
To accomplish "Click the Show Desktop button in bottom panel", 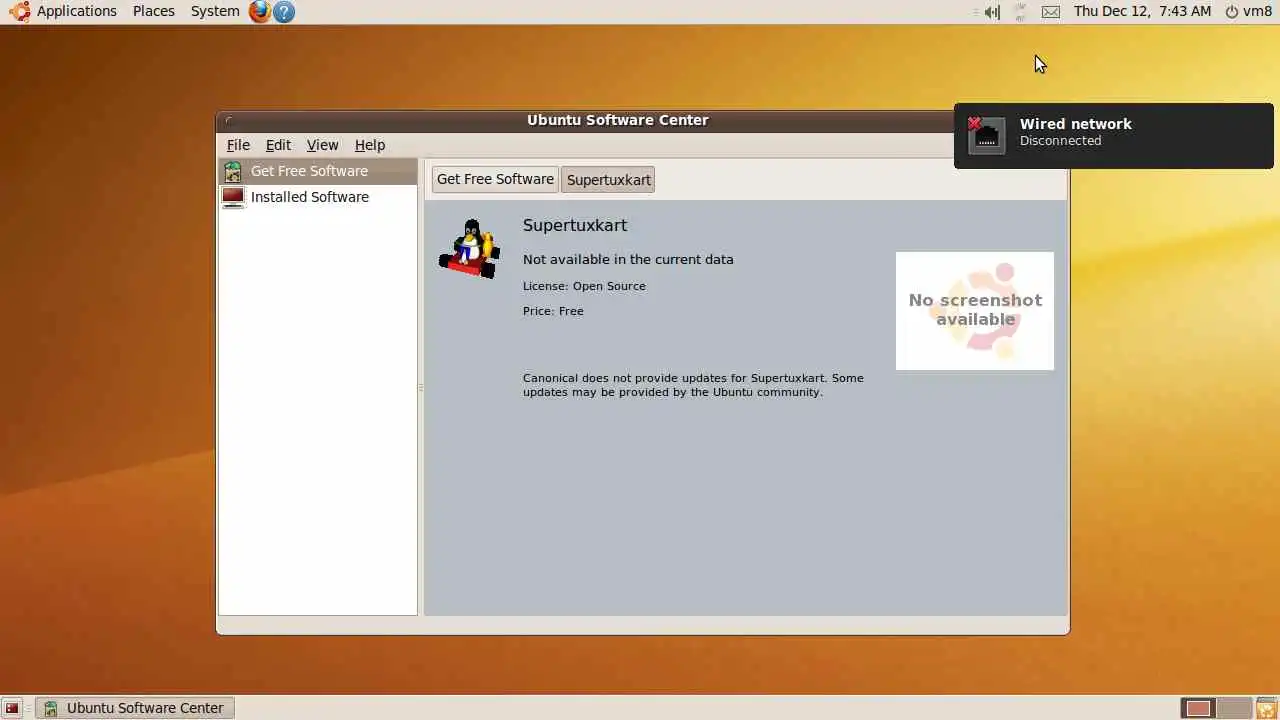I will [12, 708].
